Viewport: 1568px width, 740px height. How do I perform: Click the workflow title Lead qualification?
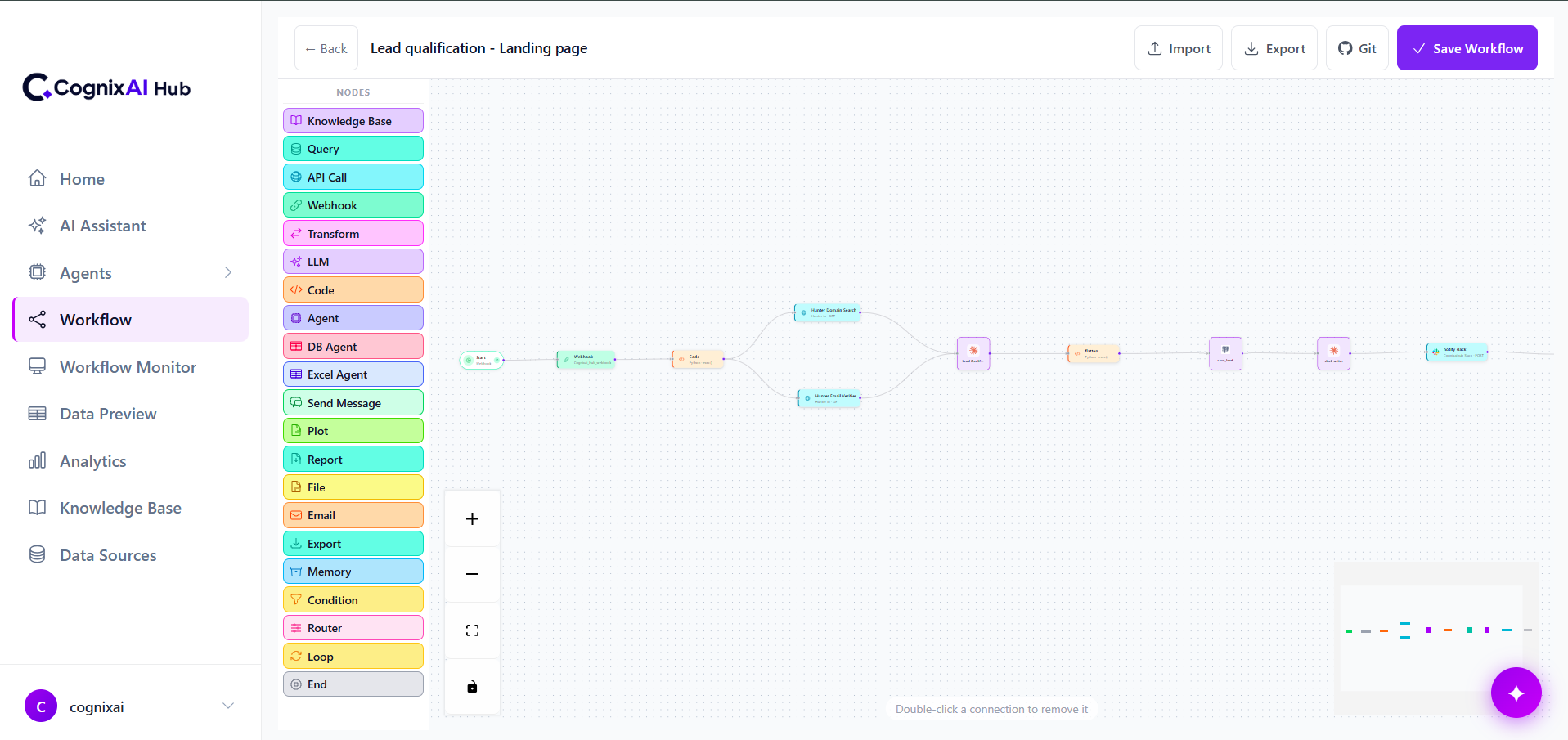pyautogui.click(x=478, y=48)
